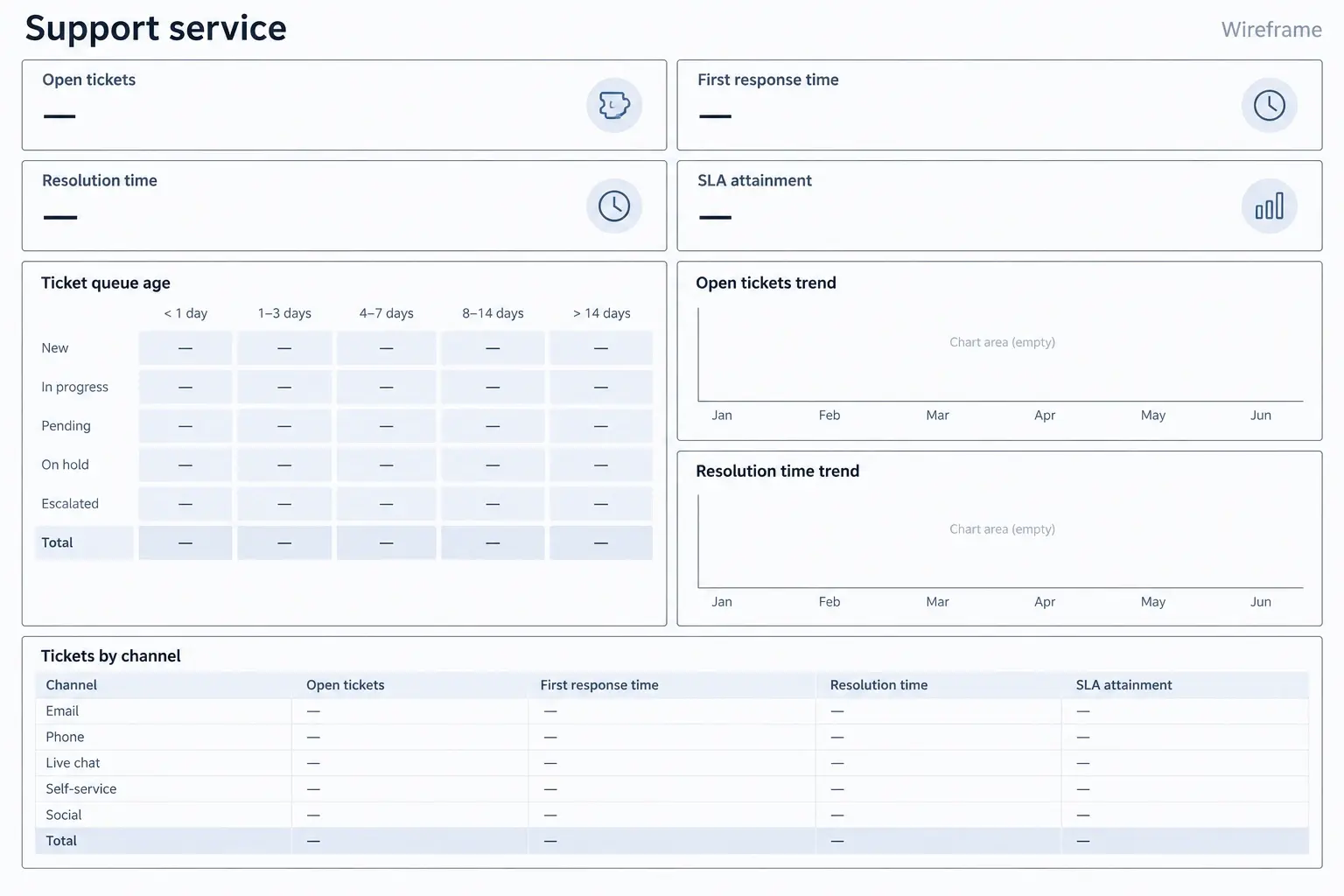
Task: Select the Open tickets card title
Action: coord(89,80)
